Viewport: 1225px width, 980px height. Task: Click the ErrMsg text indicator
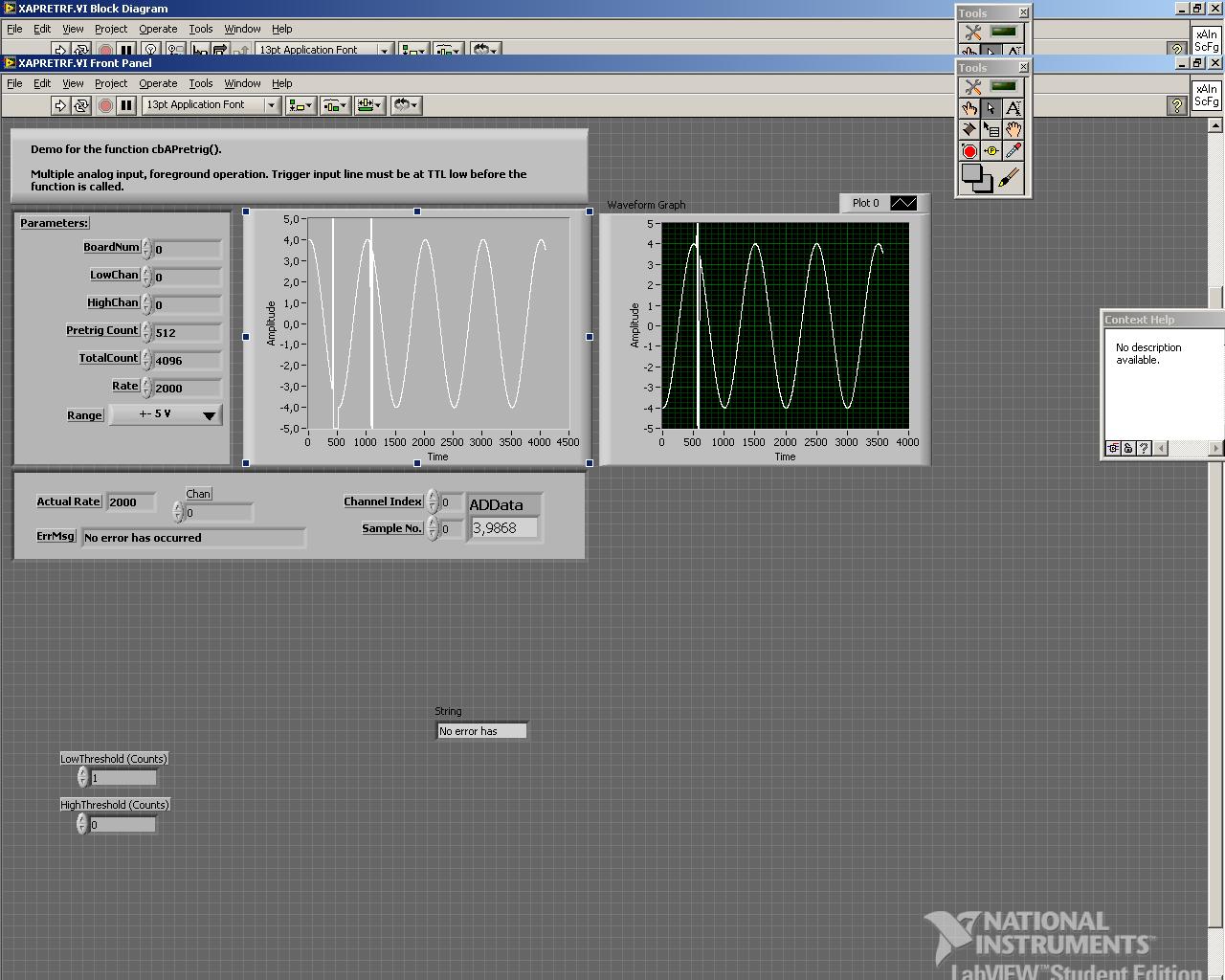click(x=193, y=538)
